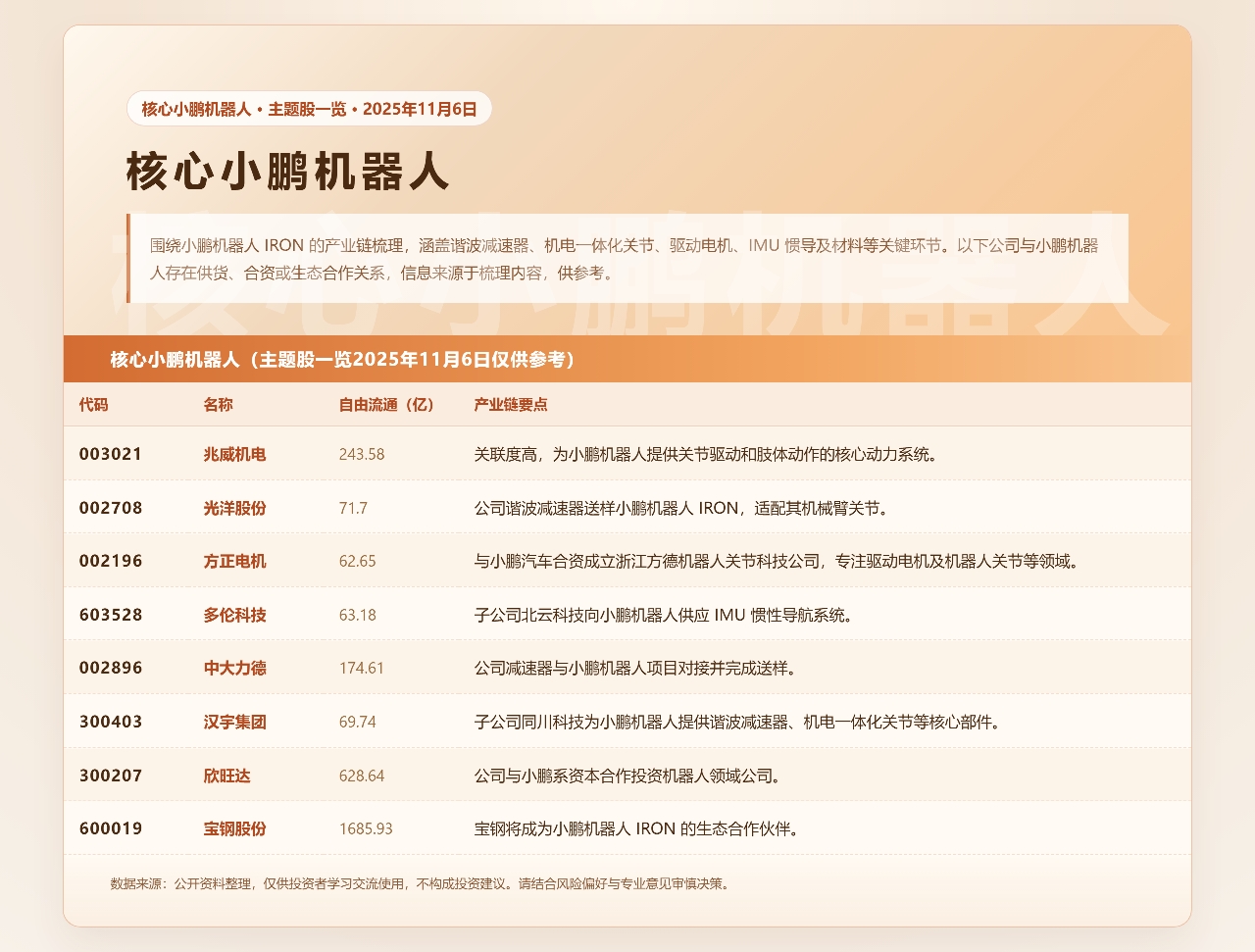This screenshot has width=1255, height=952.
Task: Click the footer disclaimer starting '数据来源：公开资料整理'
Action: (420, 883)
